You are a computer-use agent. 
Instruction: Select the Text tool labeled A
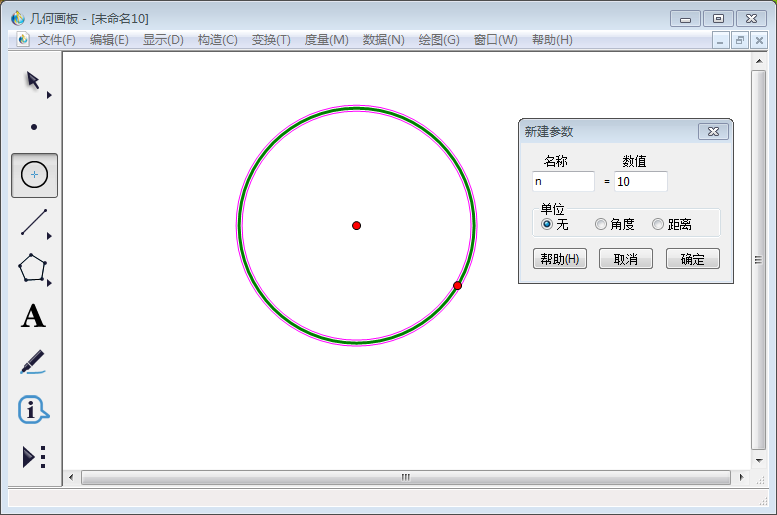coord(33,316)
